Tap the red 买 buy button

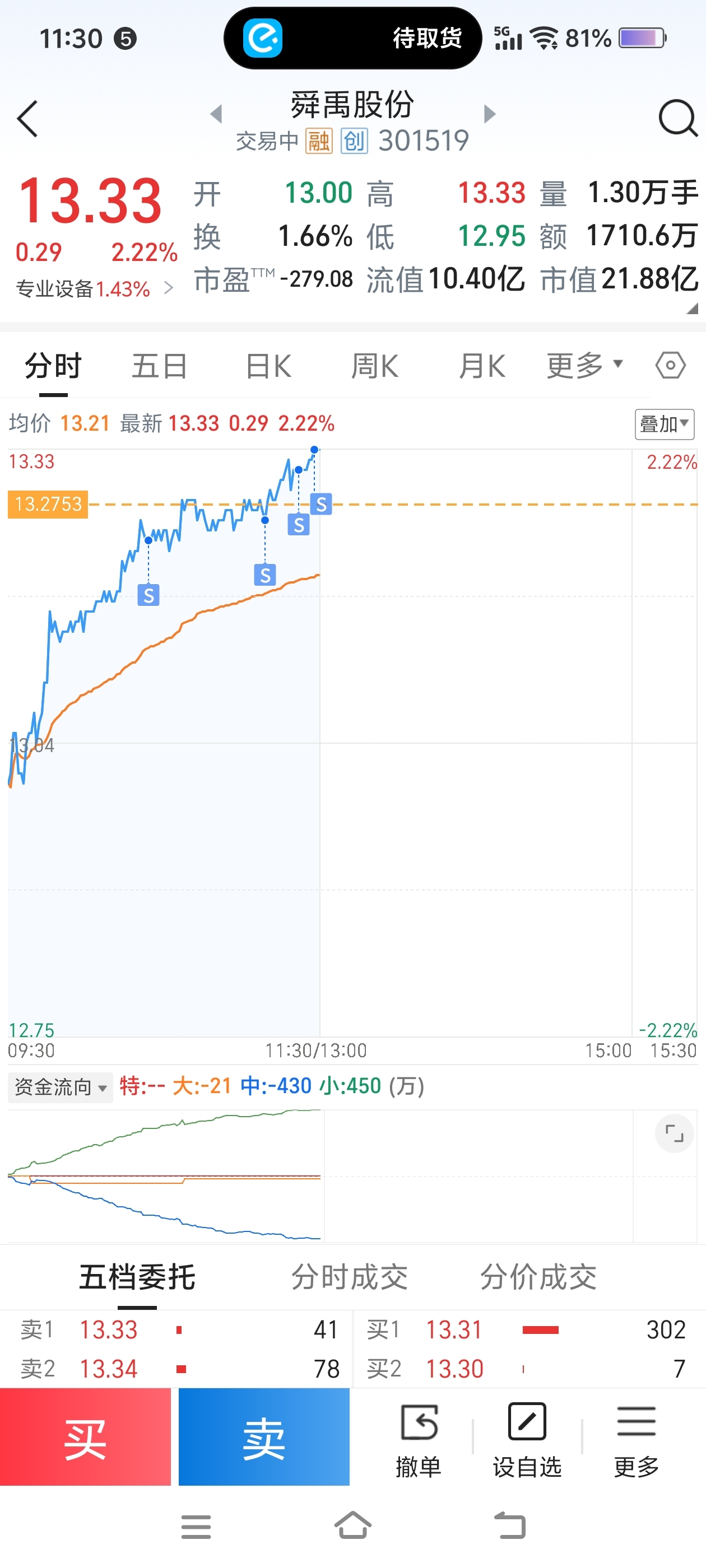(85, 1436)
